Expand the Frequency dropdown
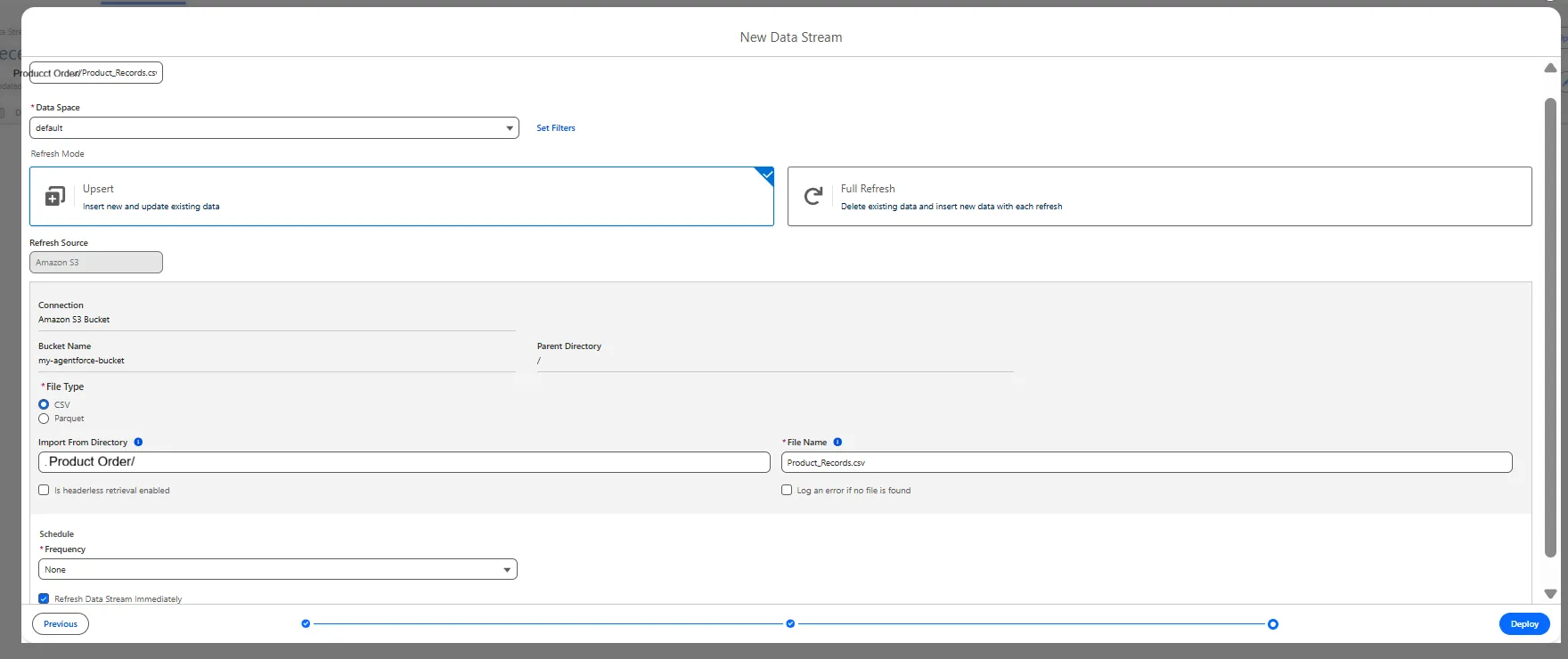The image size is (1568, 659). click(x=277, y=569)
